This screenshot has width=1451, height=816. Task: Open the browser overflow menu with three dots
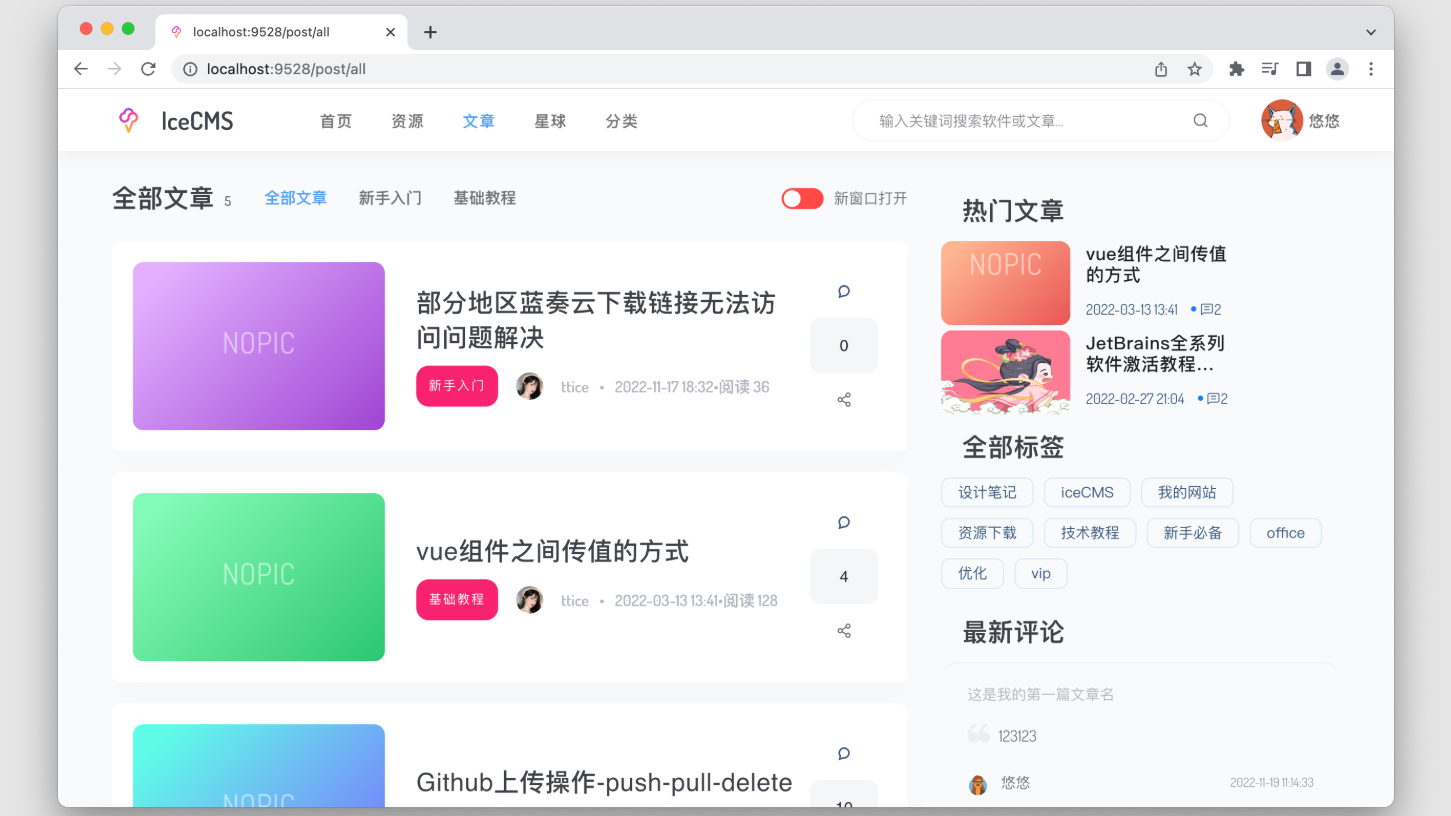(1371, 69)
